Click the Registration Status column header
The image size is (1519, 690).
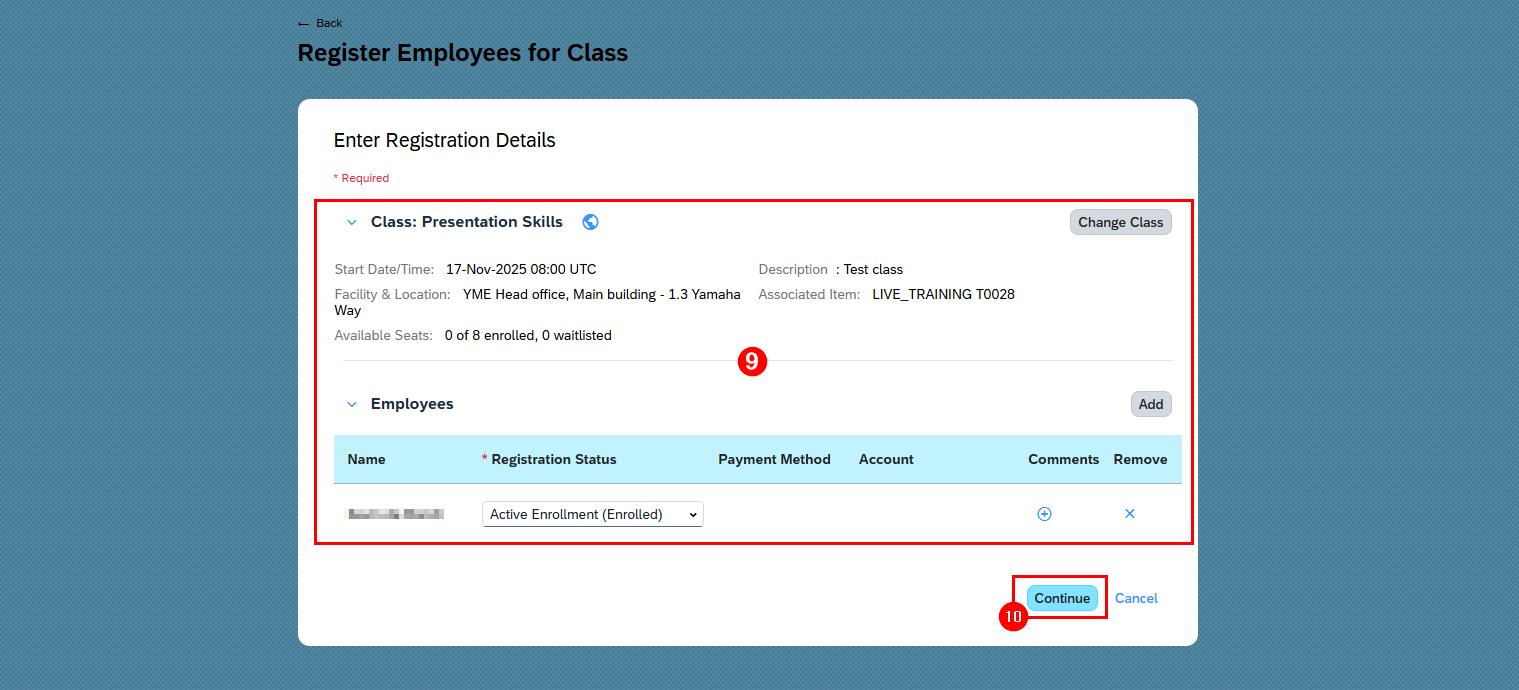tap(554, 459)
